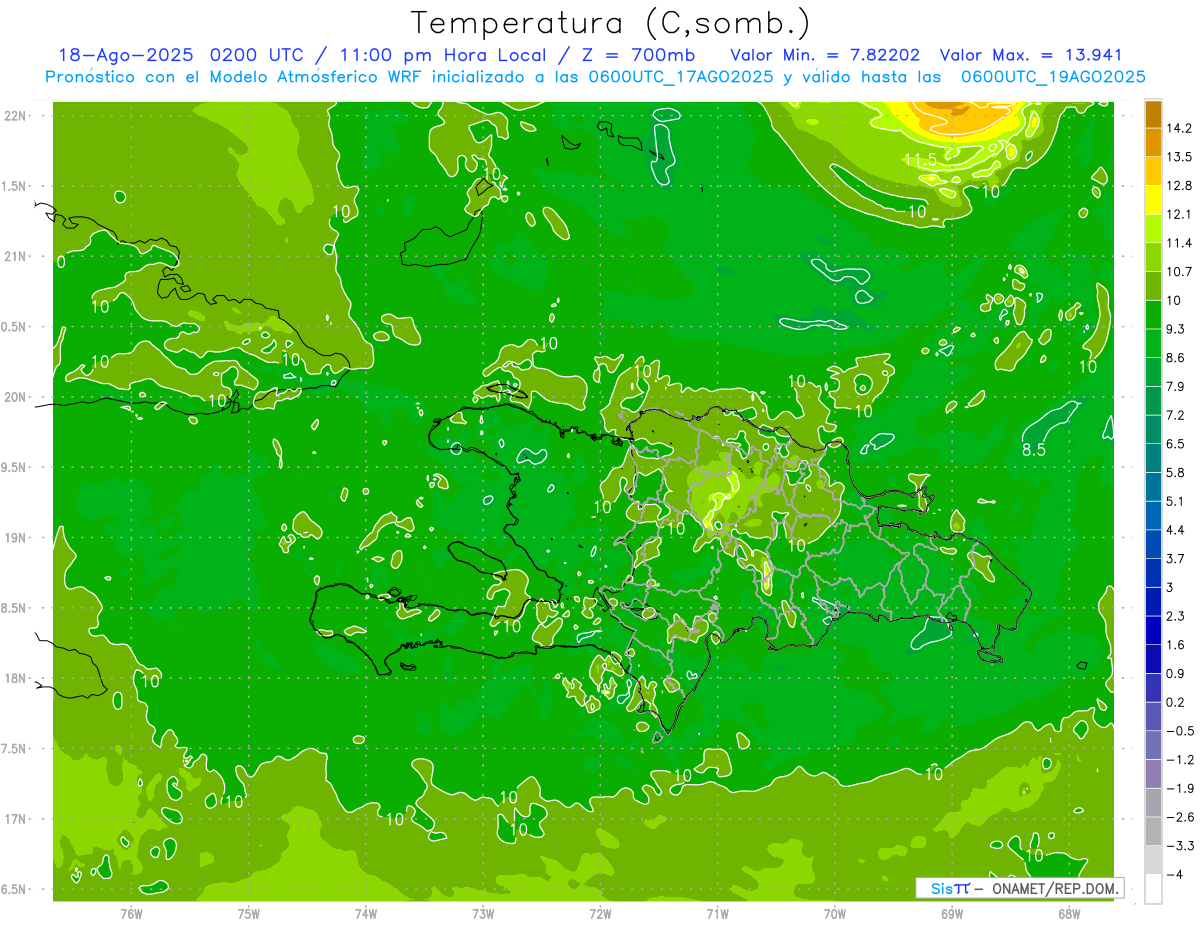Click the "9.3" colorbar value
Screen dimensions: 1200x927
tap(1178, 329)
